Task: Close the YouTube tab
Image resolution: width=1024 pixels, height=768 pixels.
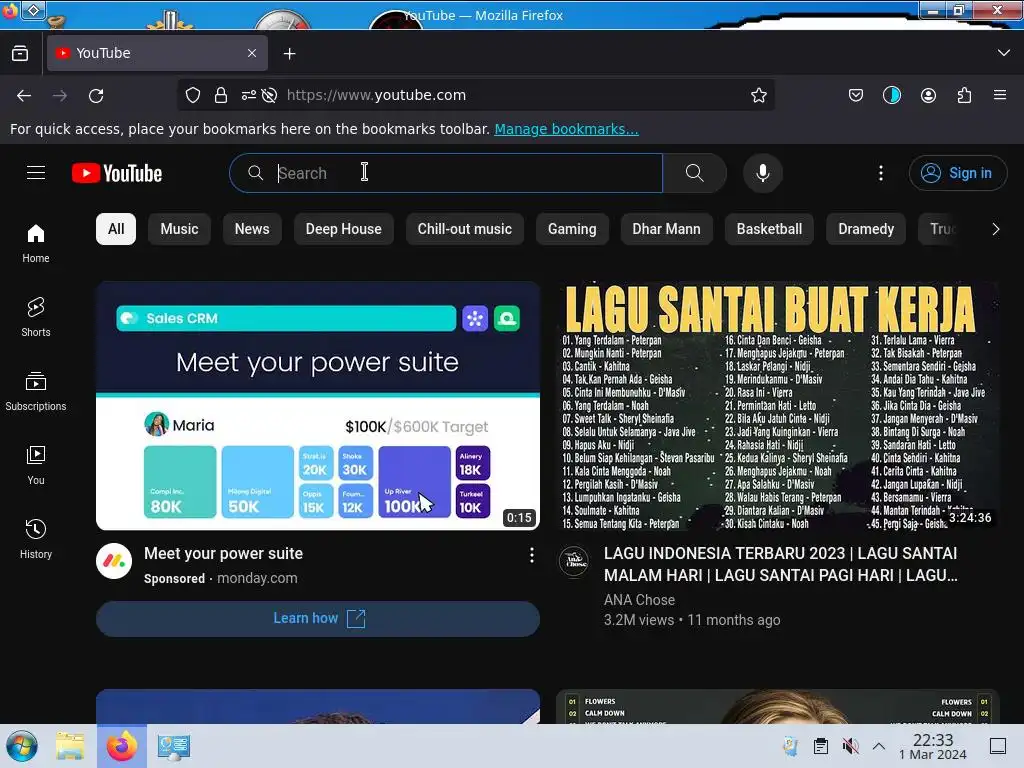Action: [x=251, y=53]
